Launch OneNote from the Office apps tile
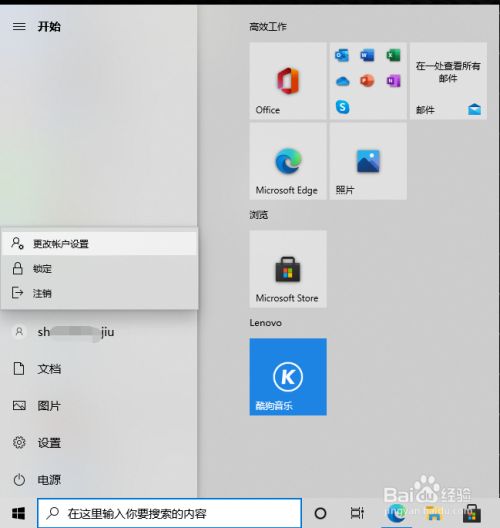500x528 pixels. (x=393, y=81)
